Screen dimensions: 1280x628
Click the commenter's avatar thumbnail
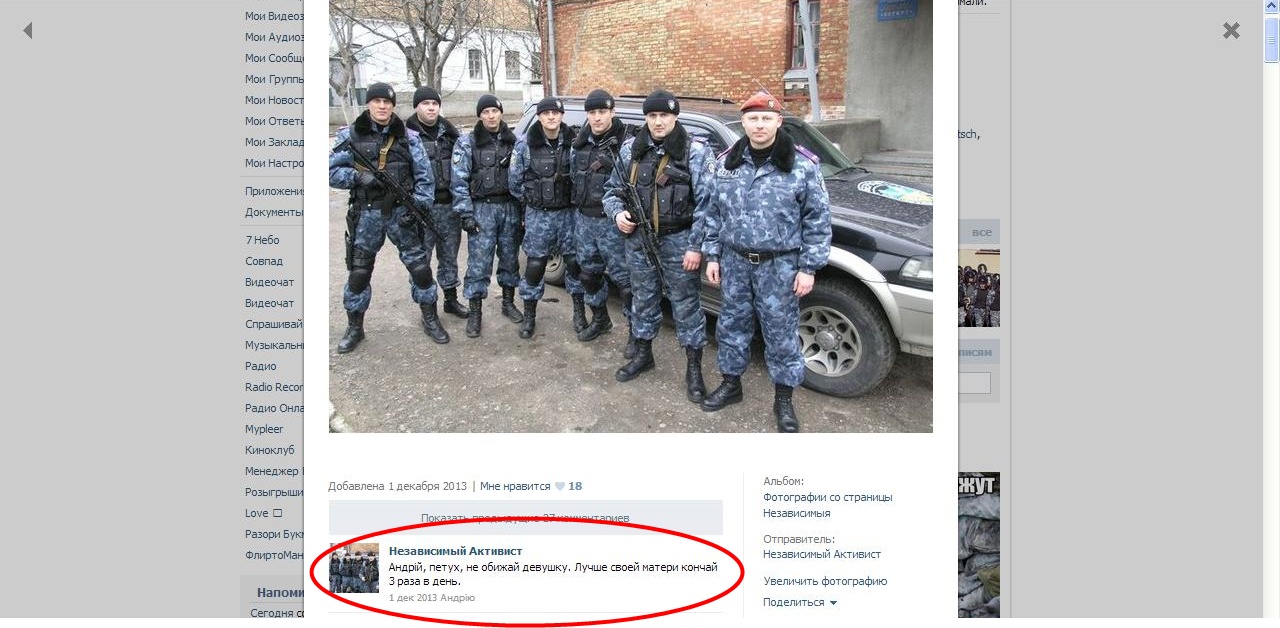click(x=354, y=568)
